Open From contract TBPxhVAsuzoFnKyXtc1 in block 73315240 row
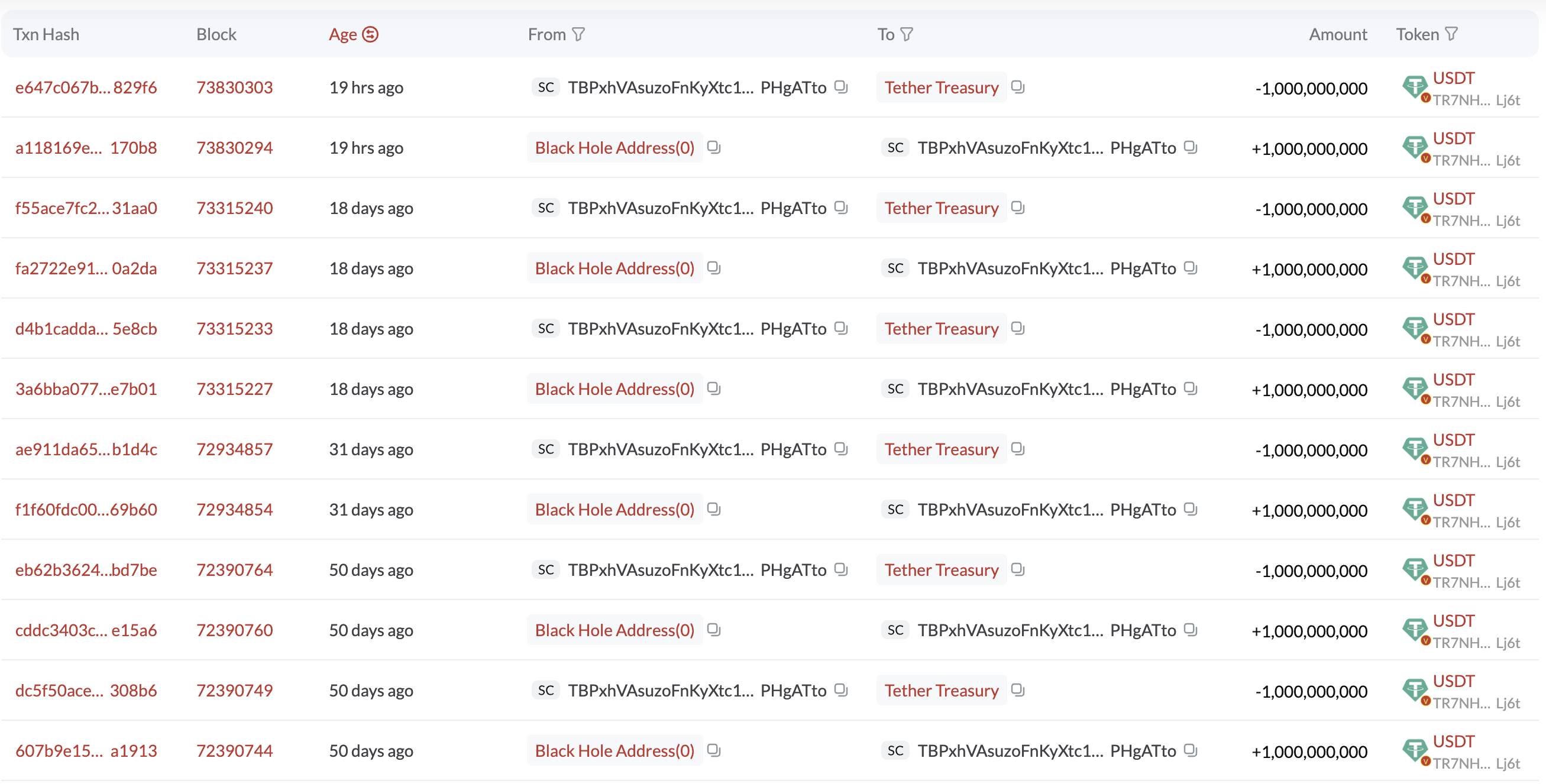 point(697,208)
